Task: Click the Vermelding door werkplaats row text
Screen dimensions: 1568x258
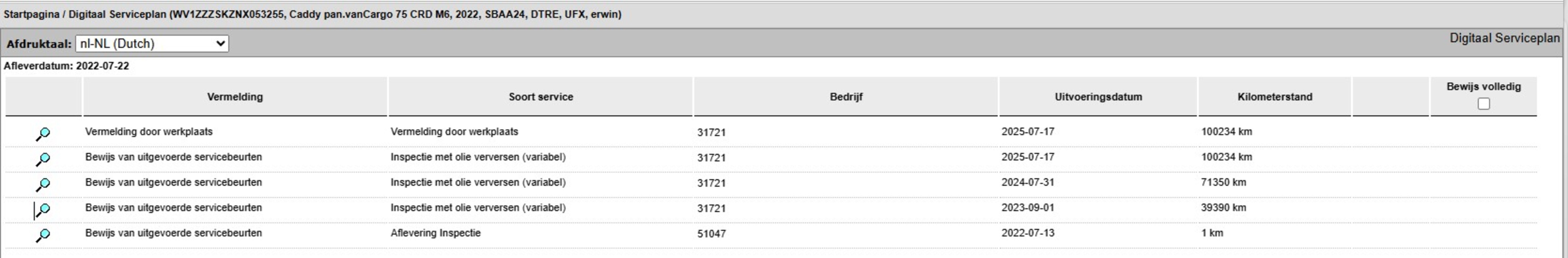Action: point(149,132)
